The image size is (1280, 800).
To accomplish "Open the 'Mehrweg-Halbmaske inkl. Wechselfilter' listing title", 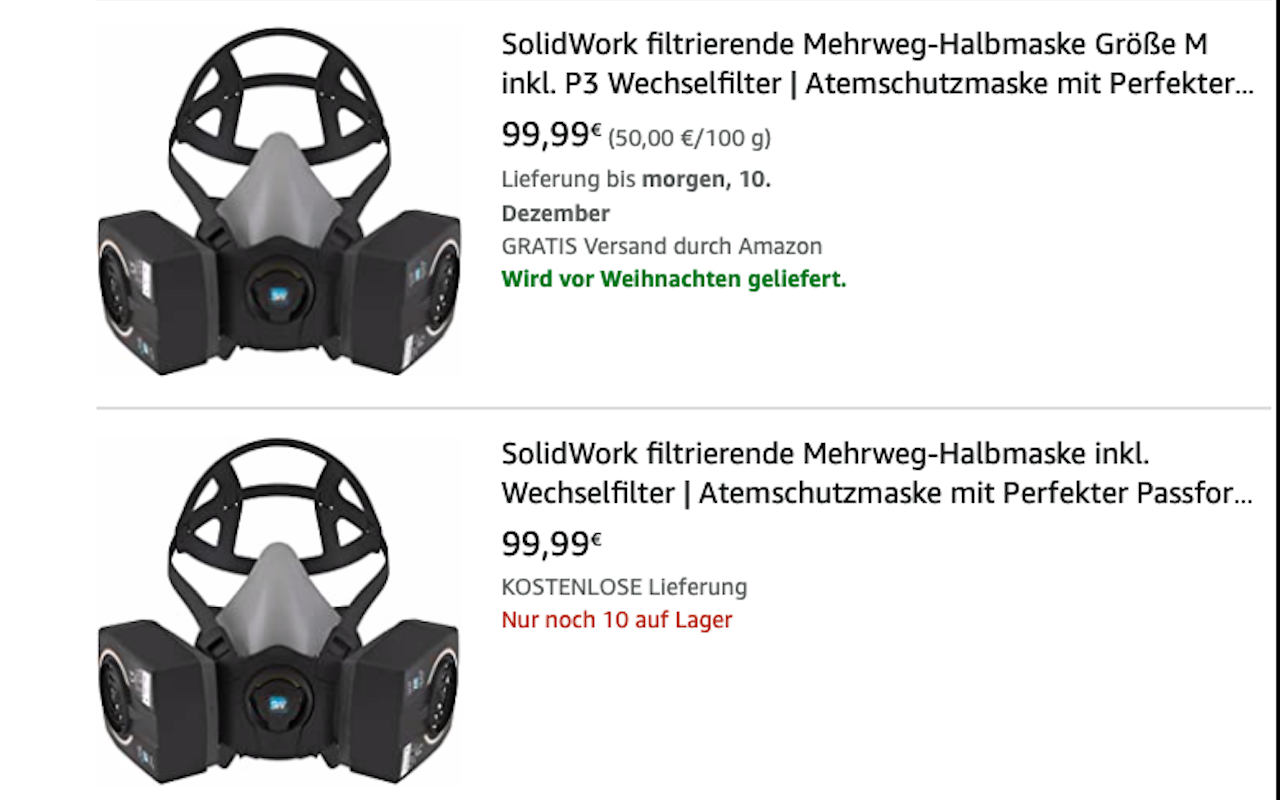I will [x=877, y=473].
